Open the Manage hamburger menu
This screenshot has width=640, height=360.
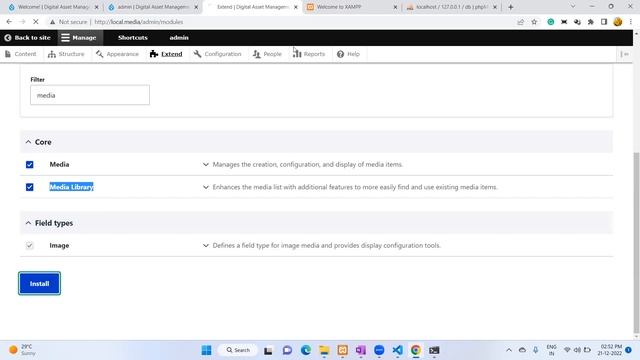pos(79,38)
